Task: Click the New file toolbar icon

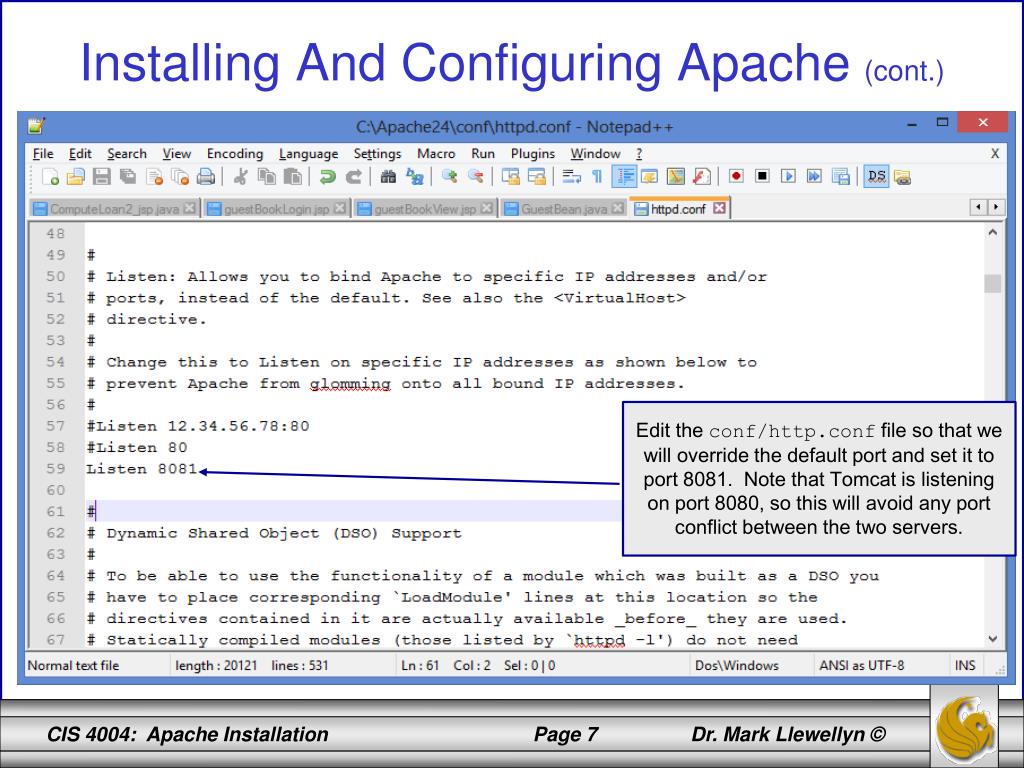Action: coord(50,176)
